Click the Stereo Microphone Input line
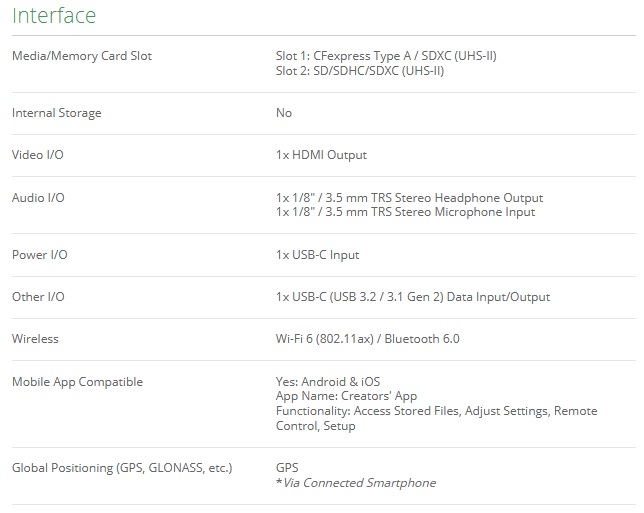This screenshot has width=644, height=513. (x=405, y=212)
